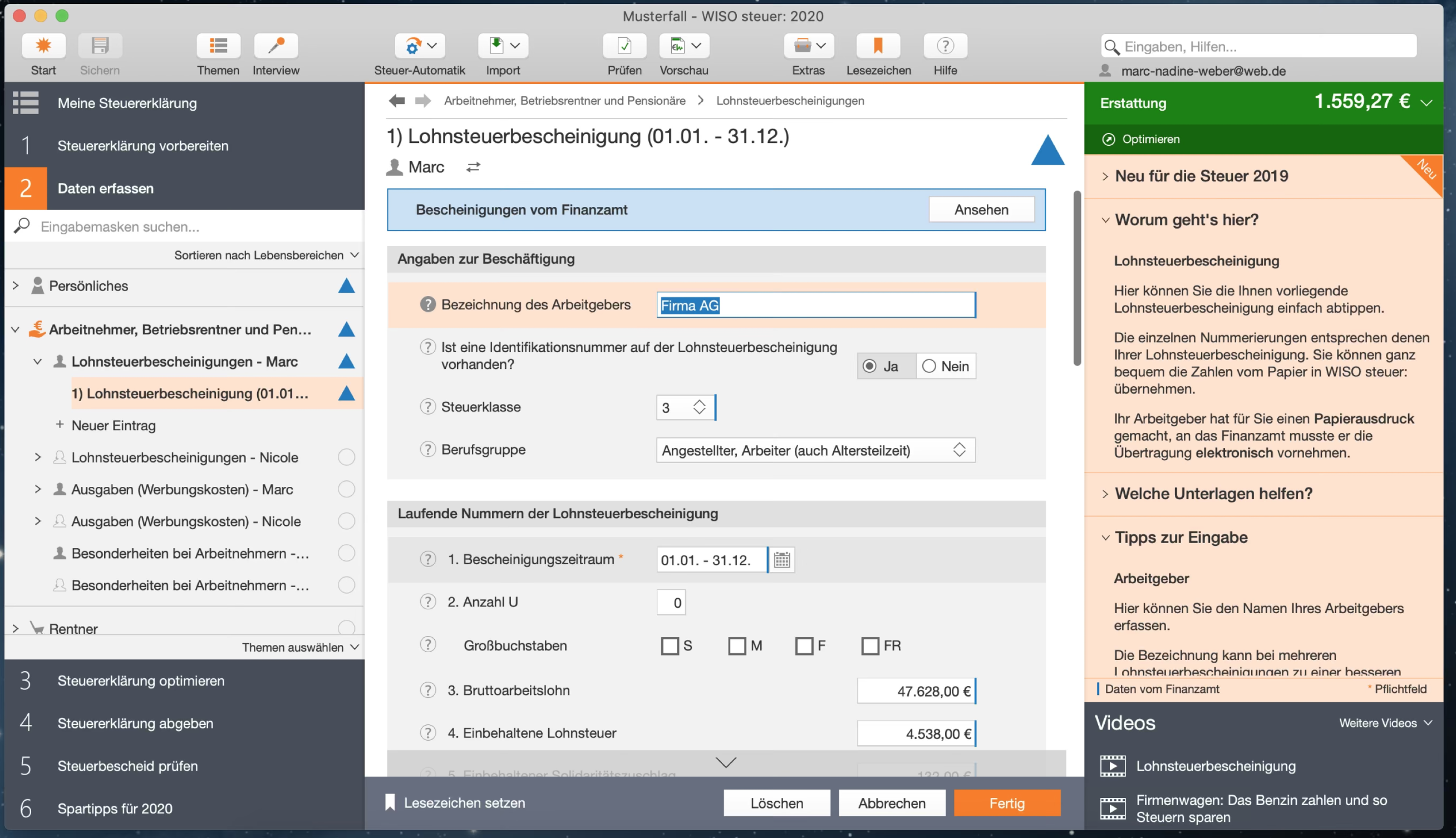Open the Themen list icon

click(218, 46)
